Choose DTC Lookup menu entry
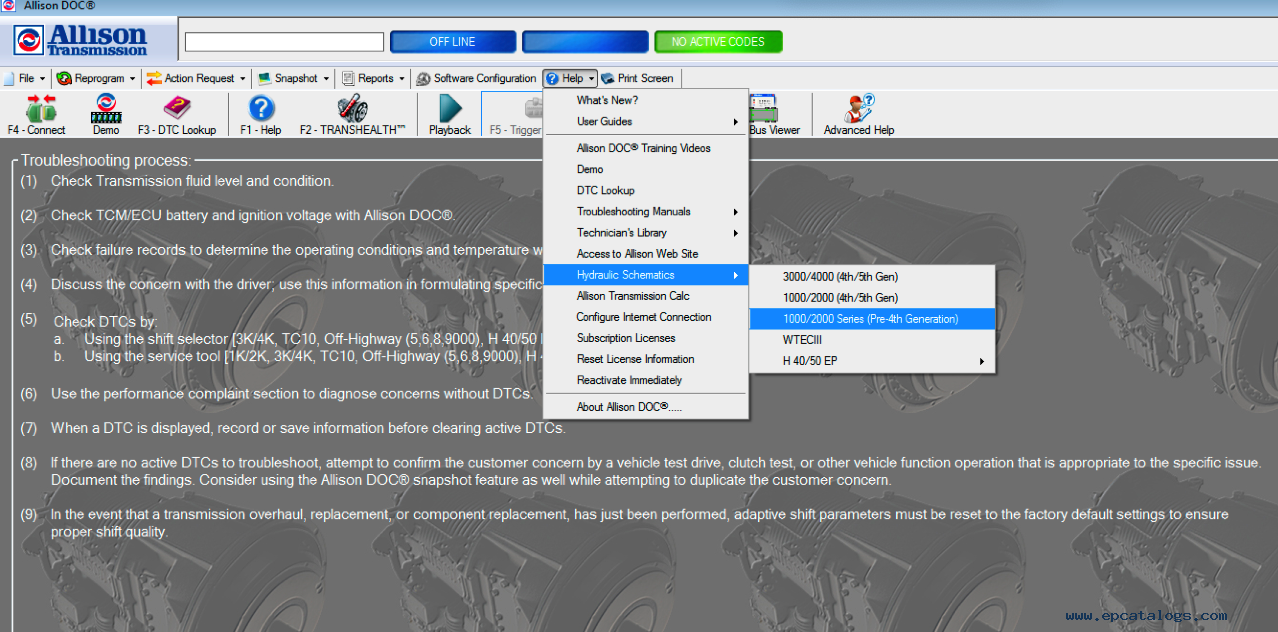The image size is (1278, 632). [646, 190]
